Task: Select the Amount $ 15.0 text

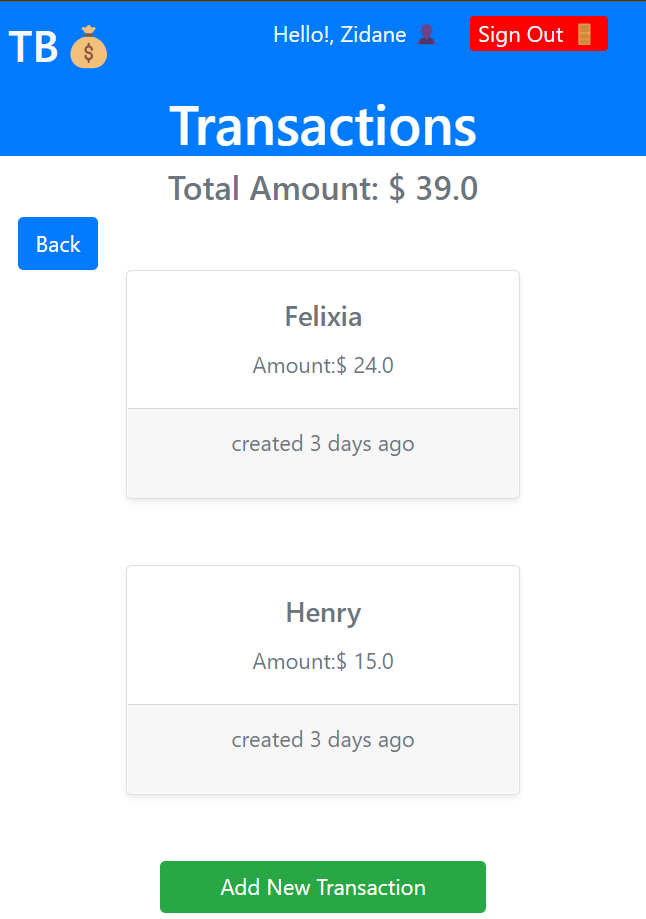Action: tap(323, 662)
